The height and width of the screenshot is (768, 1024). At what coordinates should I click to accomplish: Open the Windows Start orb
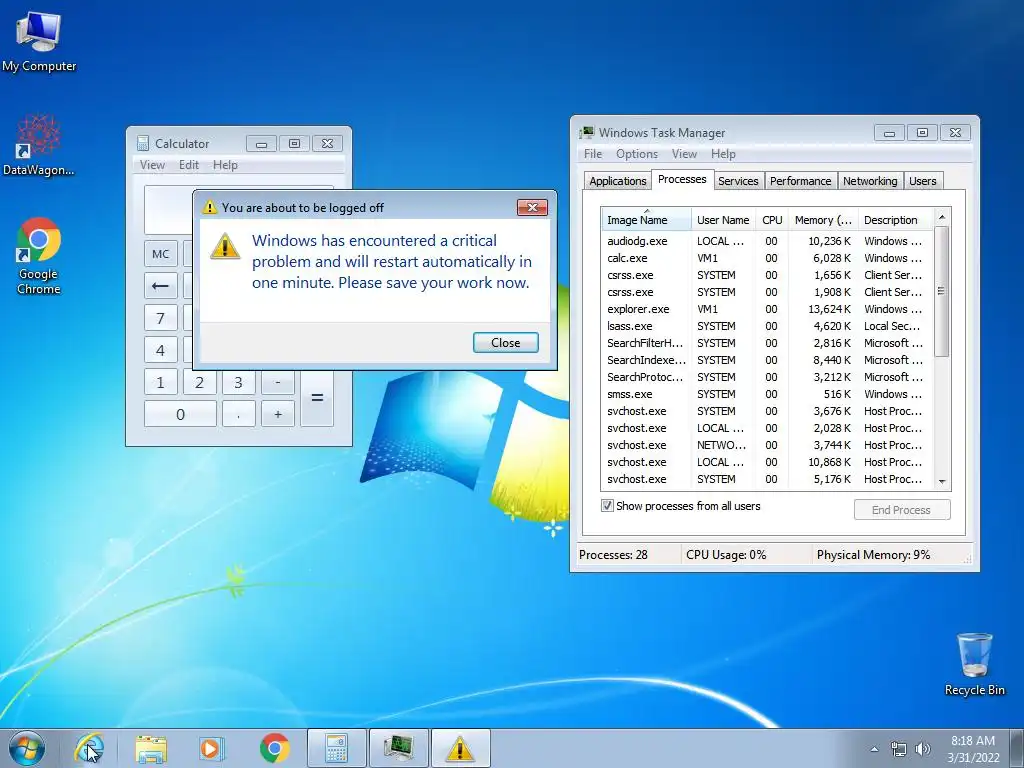27,748
